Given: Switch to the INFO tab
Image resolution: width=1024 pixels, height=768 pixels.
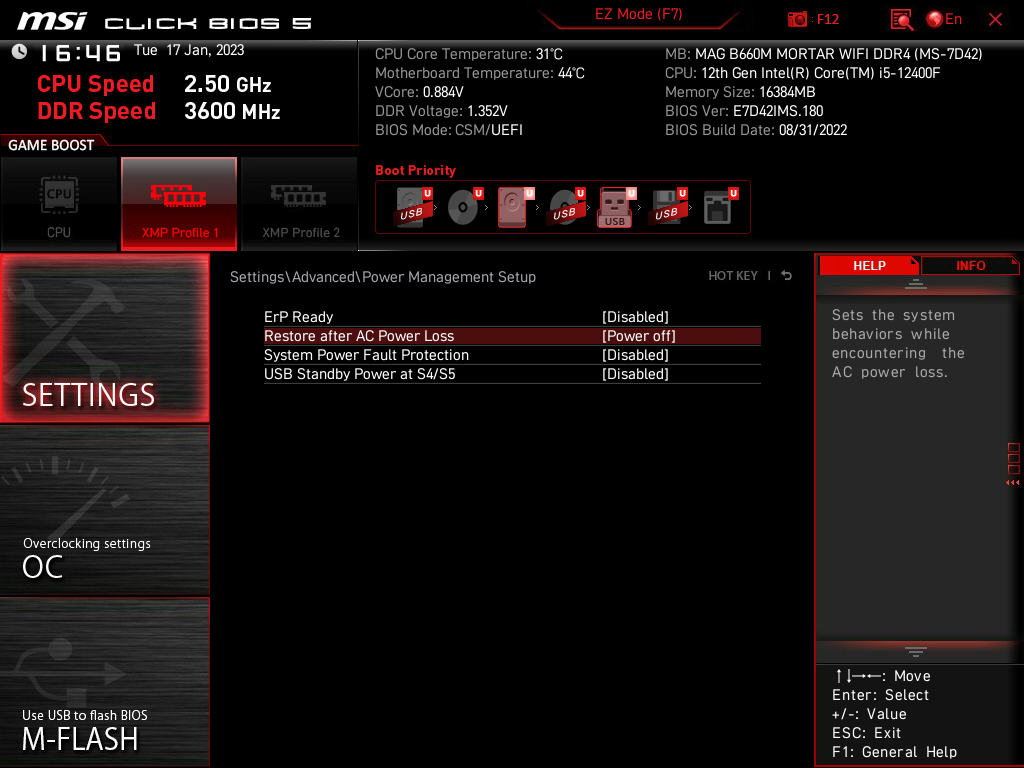Looking at the screenshot, I should 970,265.
